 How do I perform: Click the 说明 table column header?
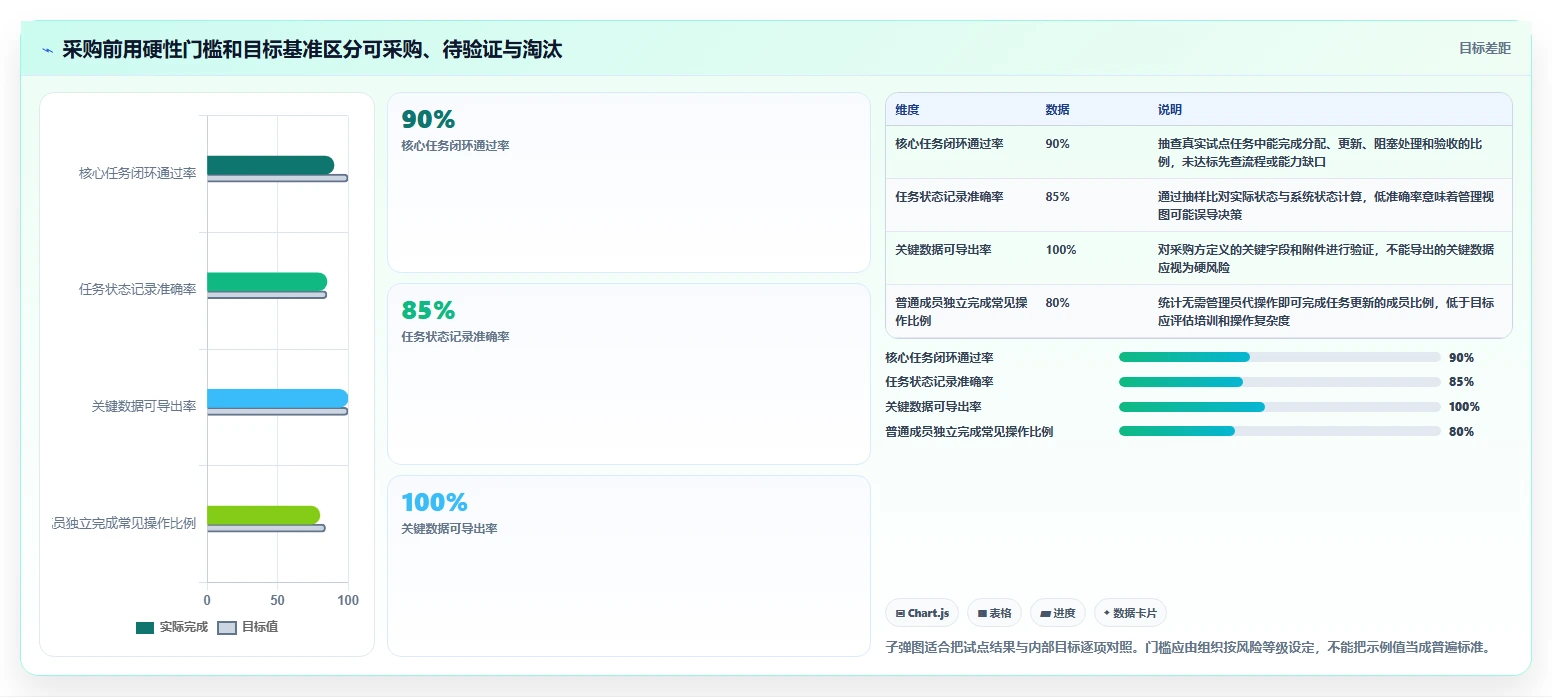point(1170,109)
